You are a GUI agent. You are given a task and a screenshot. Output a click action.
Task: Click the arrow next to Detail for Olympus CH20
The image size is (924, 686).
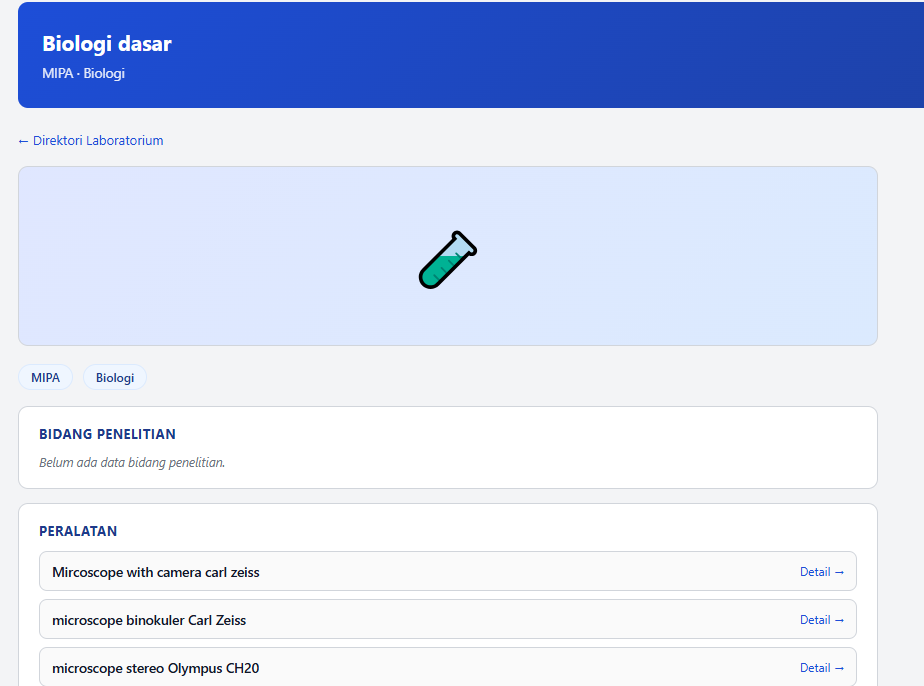tap(839, 668)
